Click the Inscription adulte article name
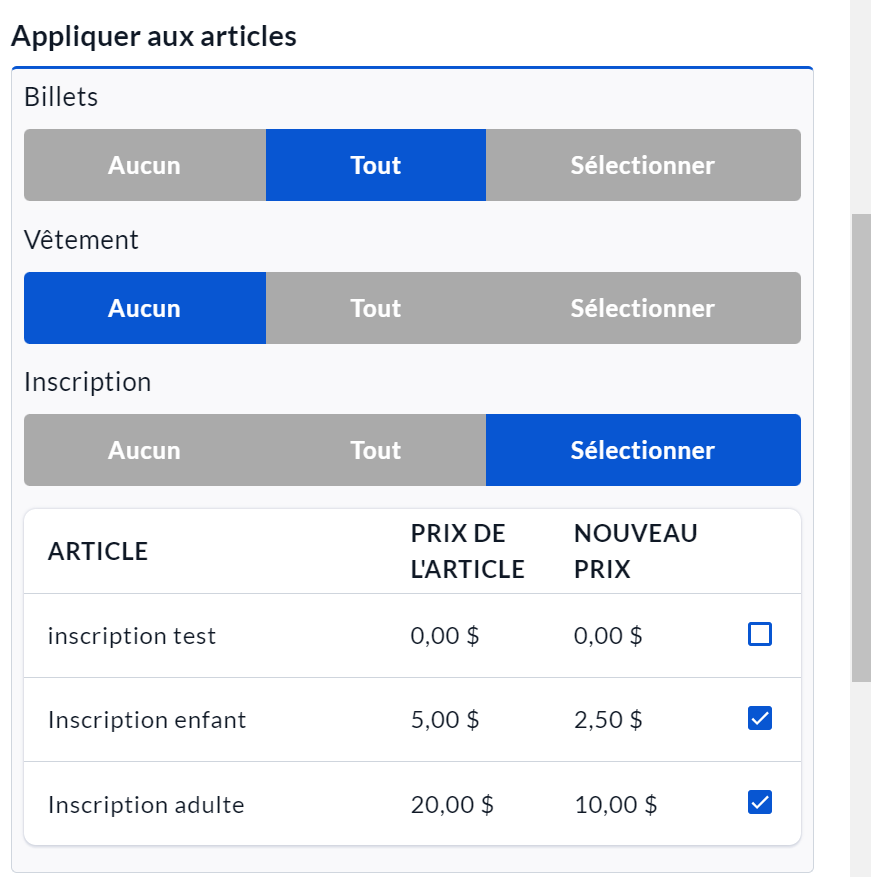The image size is (871, 877). [146, 804]
